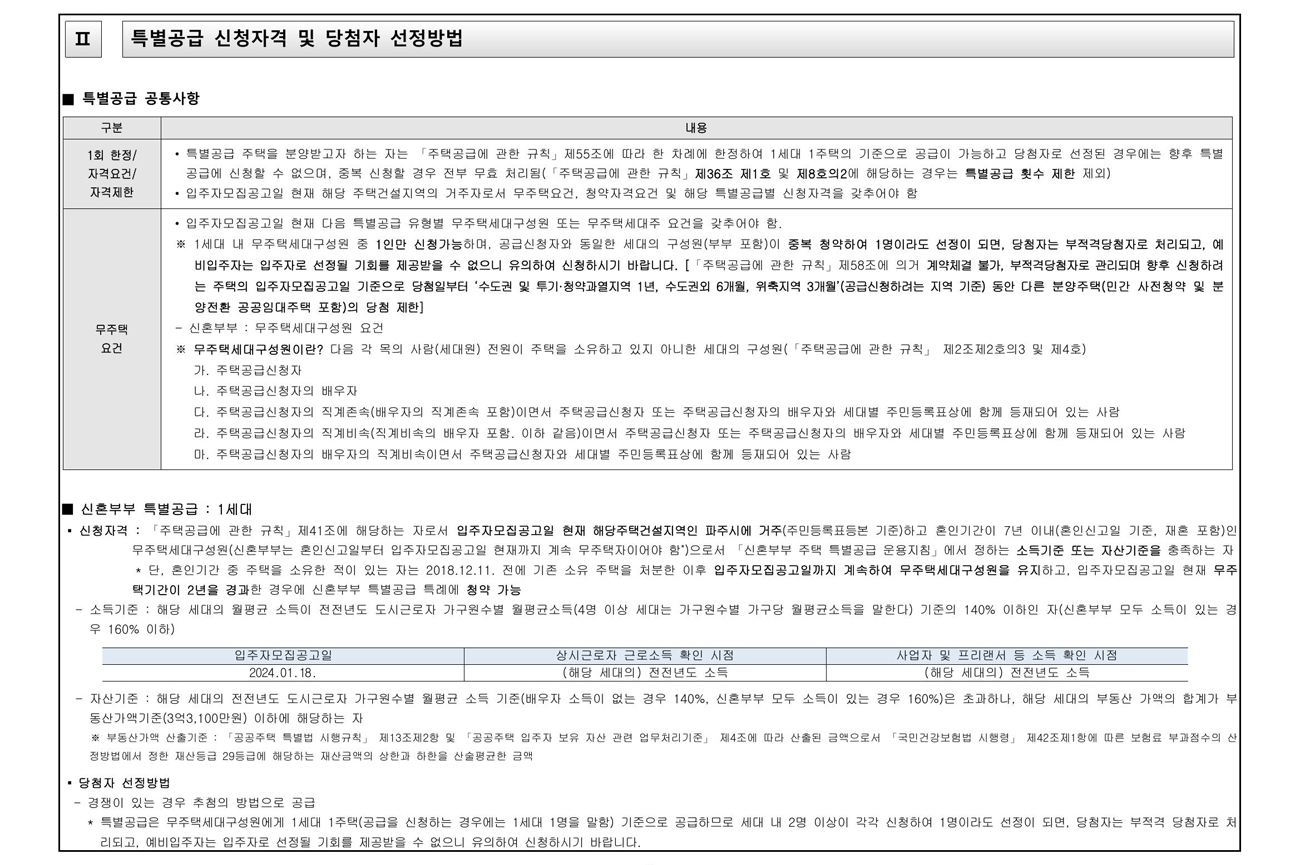Click the line starting '다. 주택공급신청자의 직계존속'
The image size is (1300, 865).
tap(656, 412)
